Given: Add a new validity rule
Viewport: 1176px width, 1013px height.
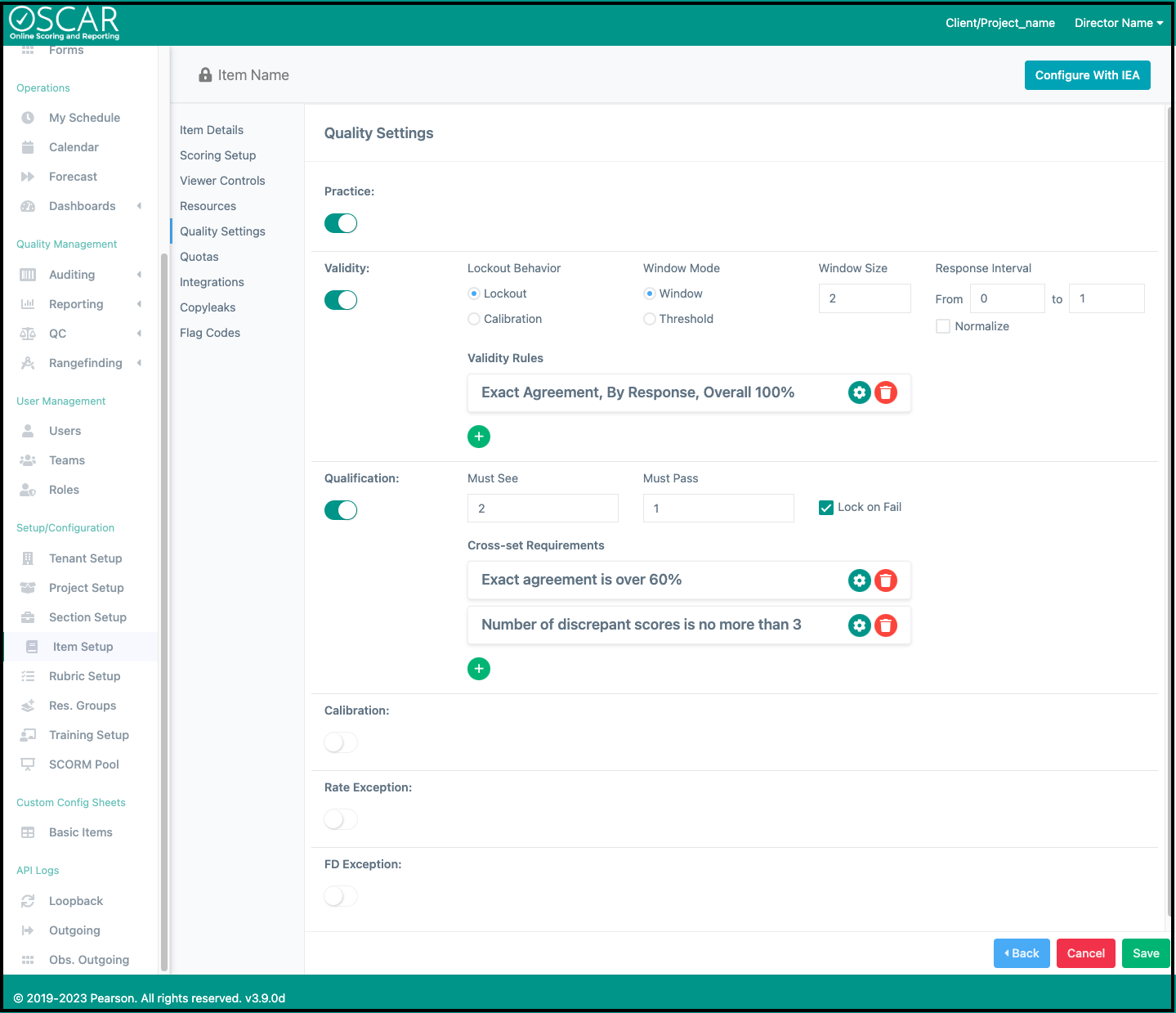Looking at the screenshot, I should (479, 437).
